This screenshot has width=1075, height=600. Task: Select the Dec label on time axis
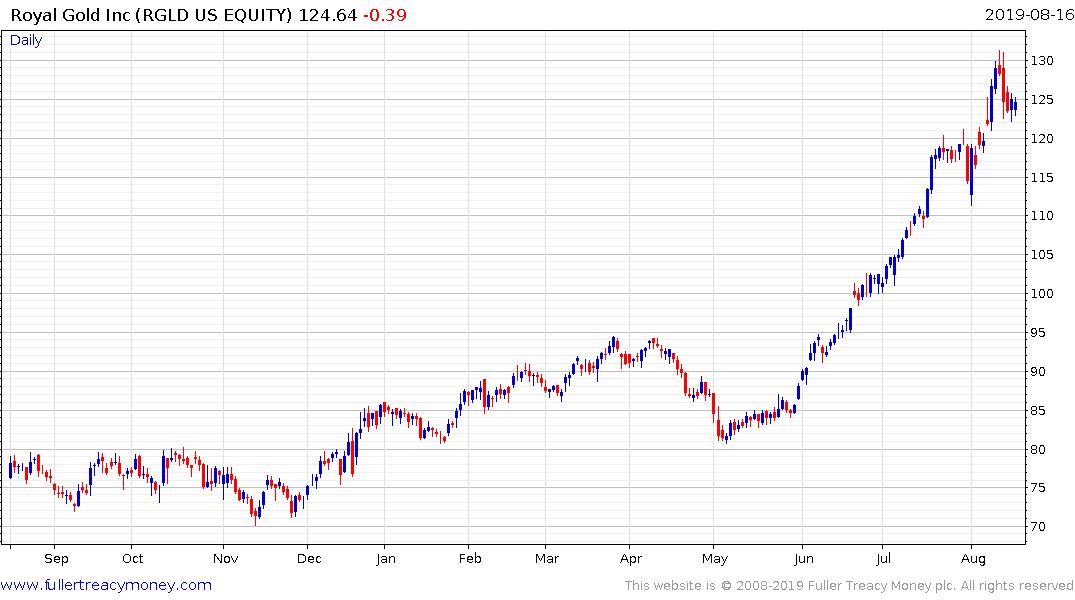click(x=309, y=559)
